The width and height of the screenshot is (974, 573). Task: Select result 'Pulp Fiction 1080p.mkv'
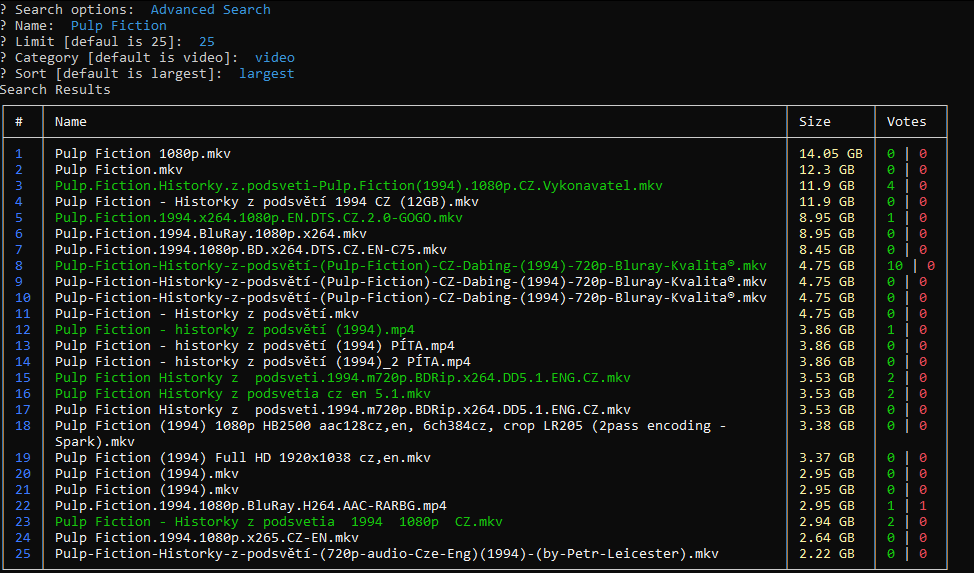tap(143, 154)
